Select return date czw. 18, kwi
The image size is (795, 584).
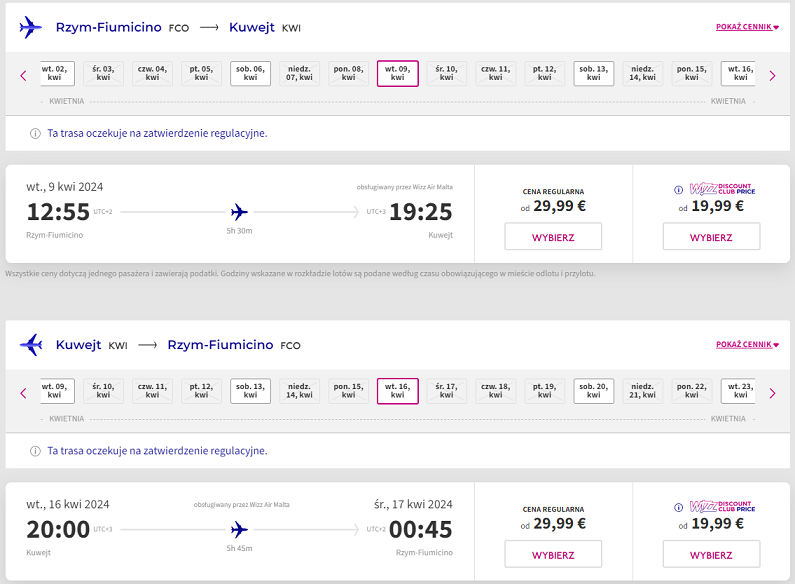(x=496, y=391)
